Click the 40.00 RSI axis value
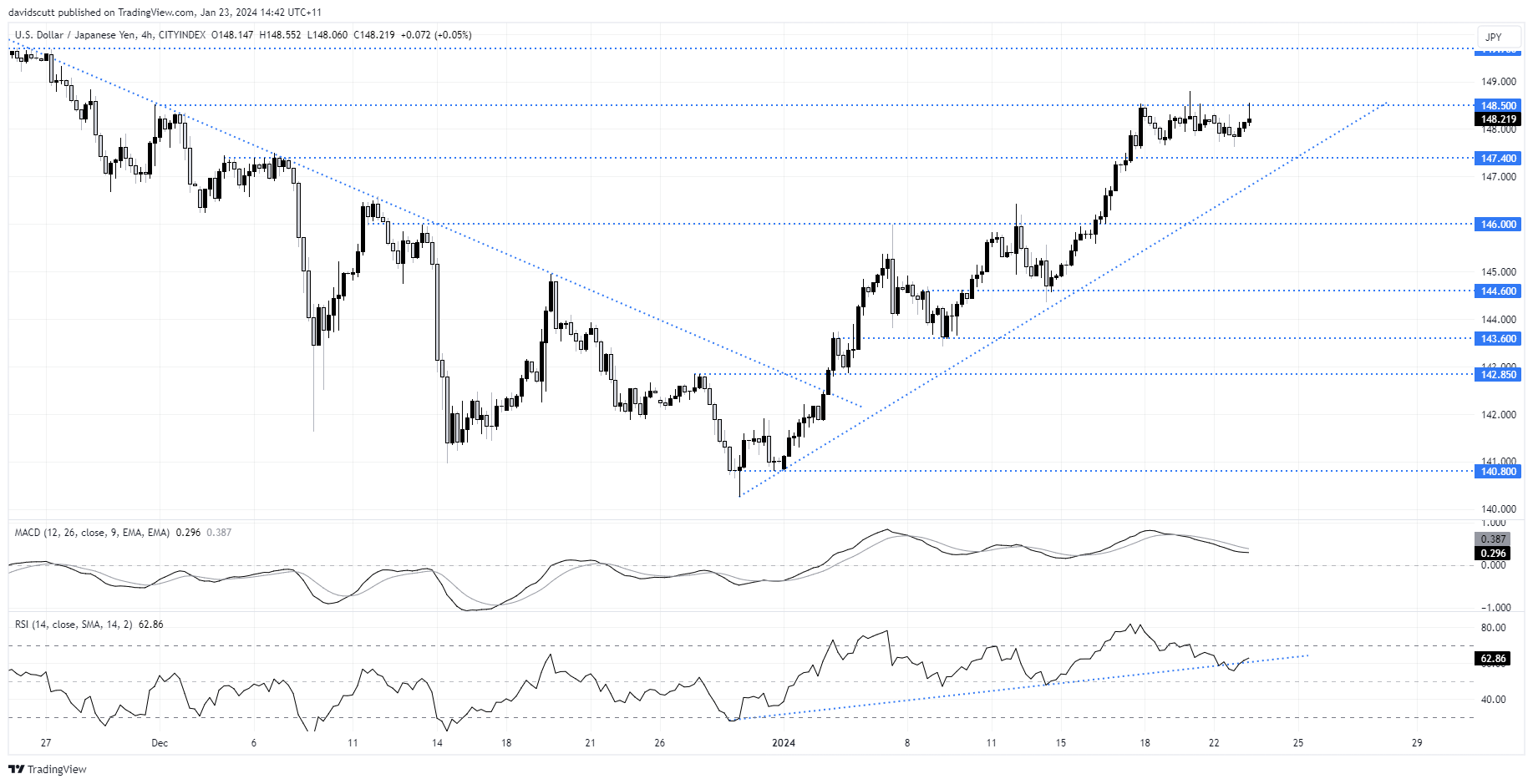1533x784 pixels. coord(1493,700)
